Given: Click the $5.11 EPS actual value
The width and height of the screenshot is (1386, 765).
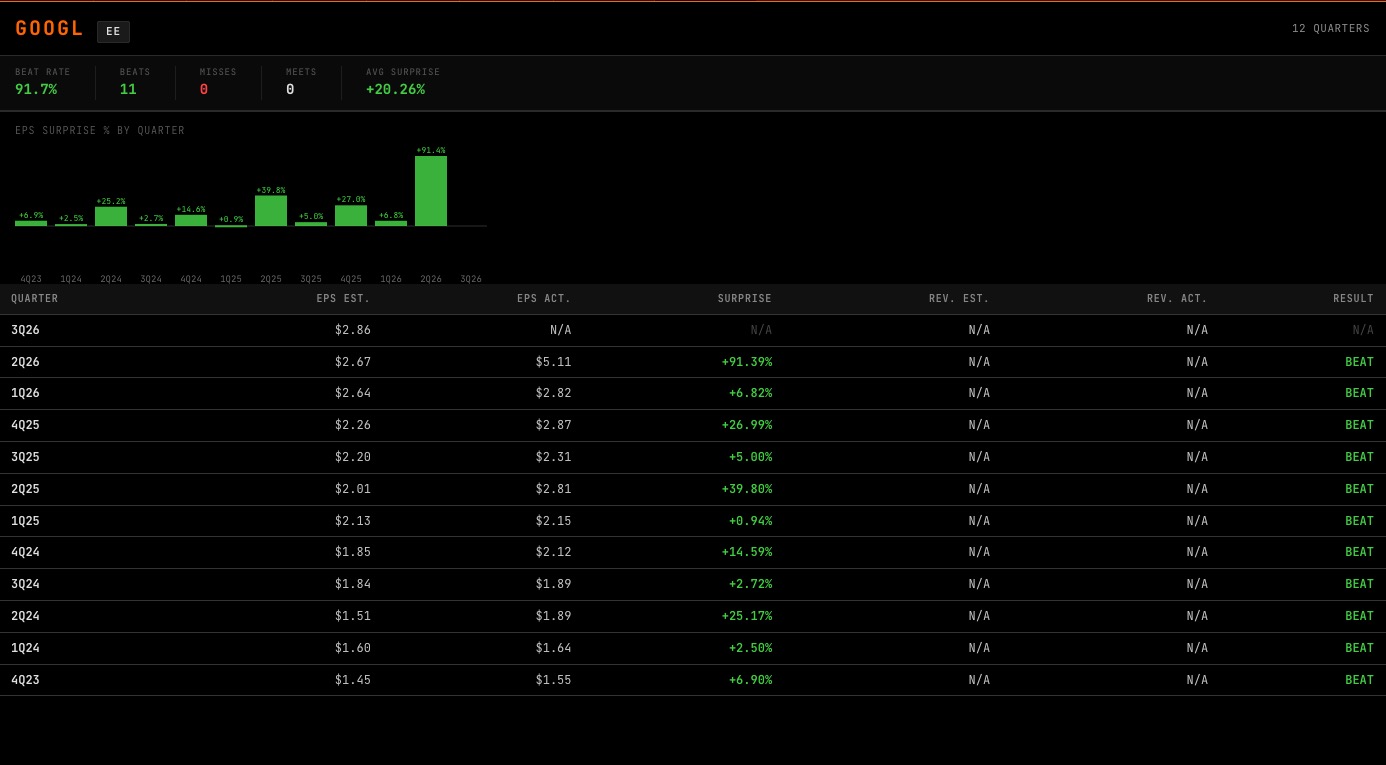Looking at the screenshot, I should pos(553,362).
